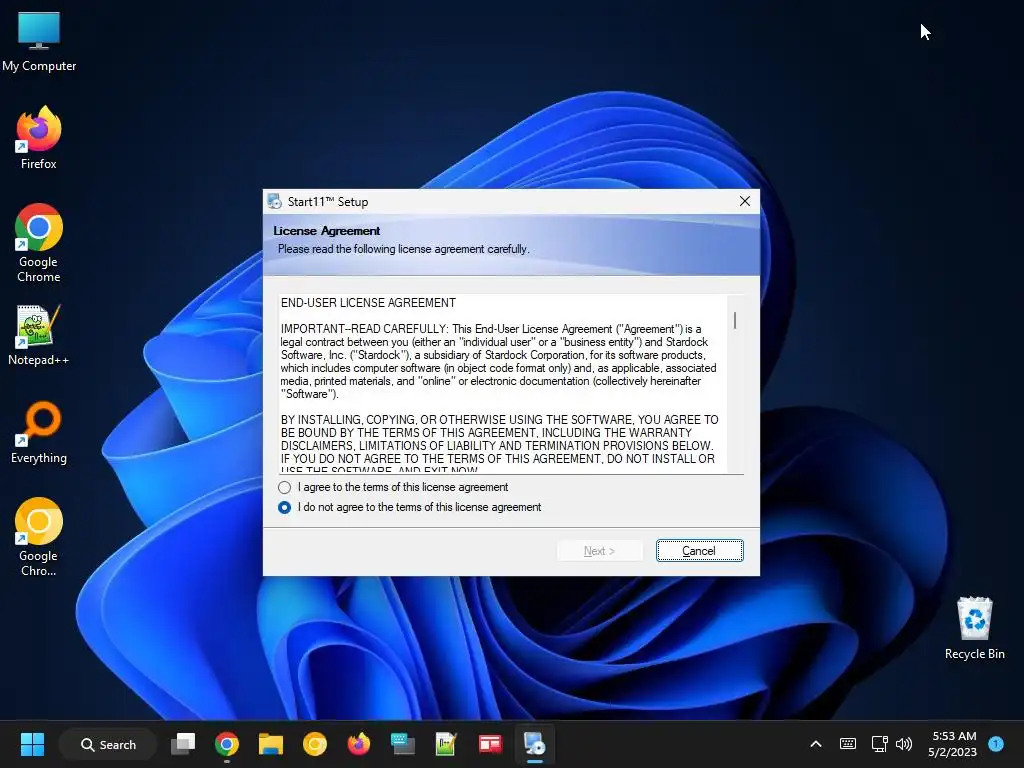Click the Next > button

click(600, 551)
